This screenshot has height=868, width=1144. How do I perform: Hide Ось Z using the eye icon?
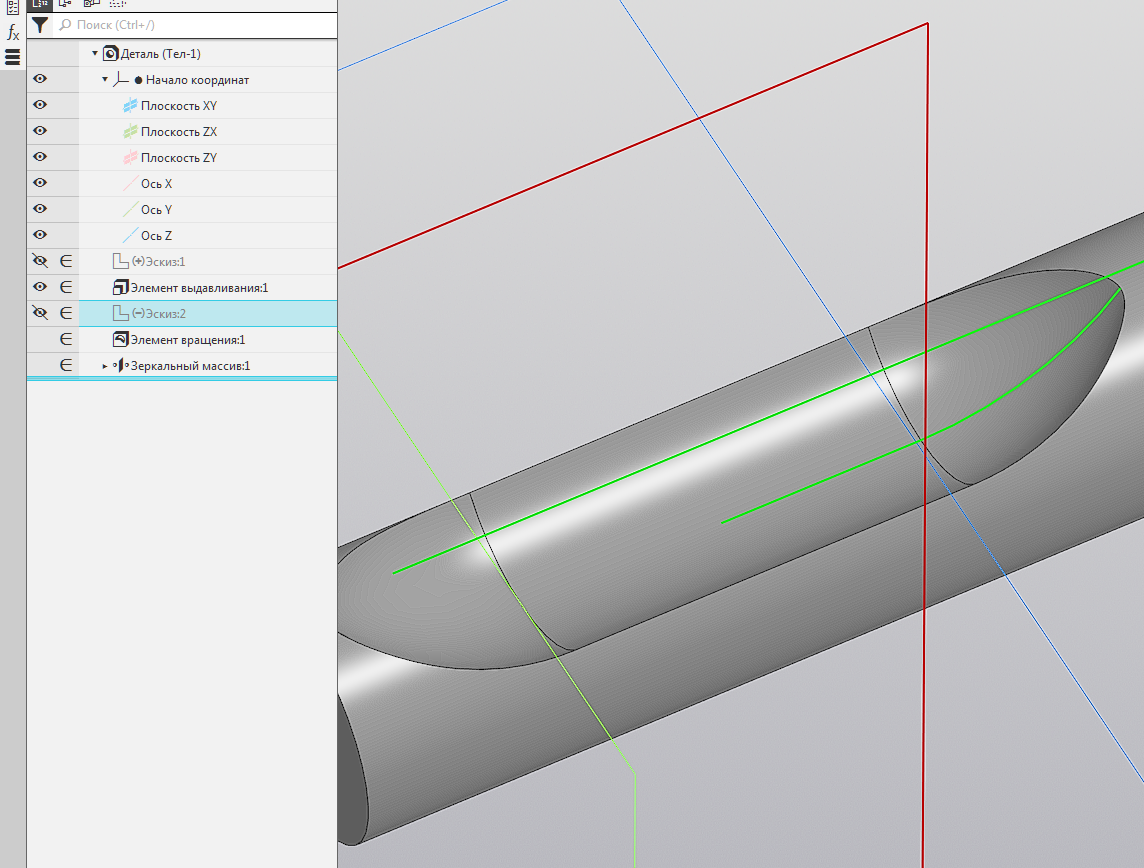pyautogui.click(x=40, y=236)
